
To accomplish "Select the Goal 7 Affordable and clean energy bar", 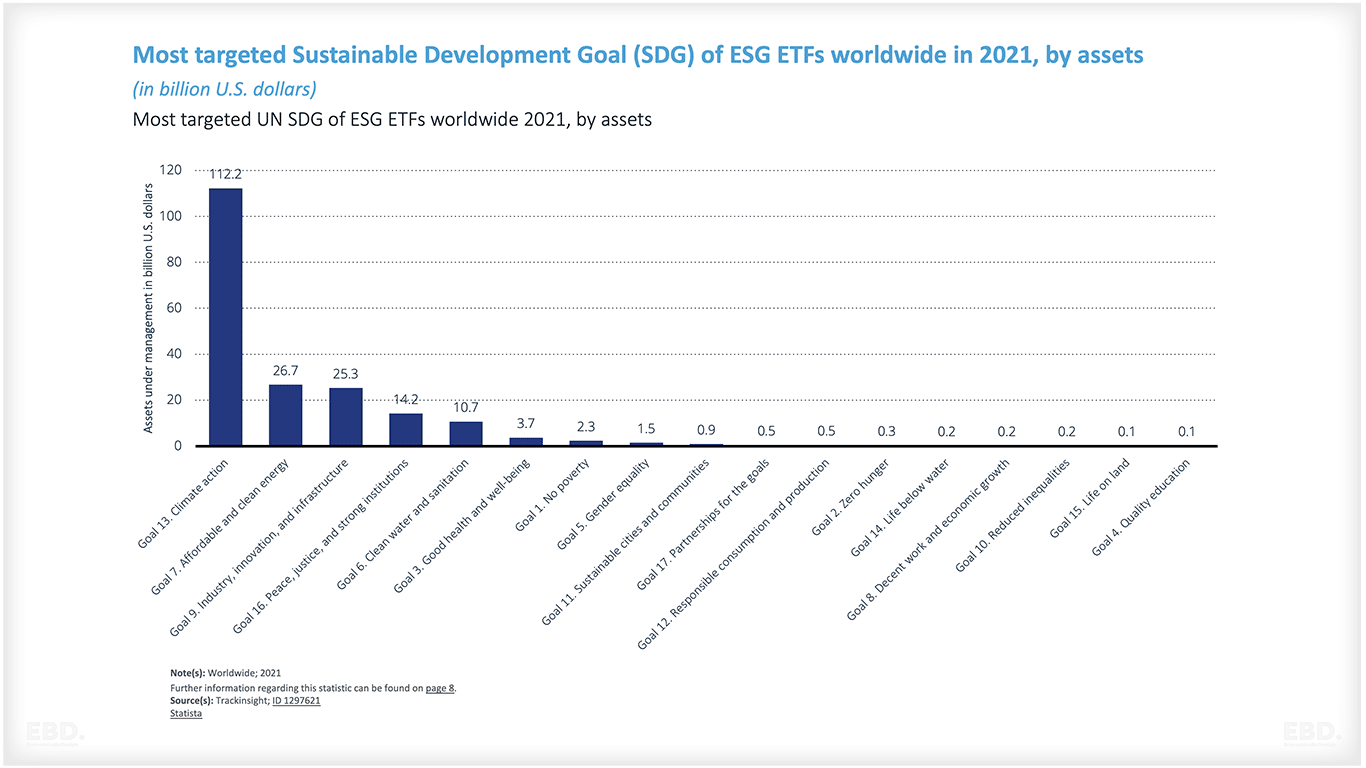I will 286,415.
